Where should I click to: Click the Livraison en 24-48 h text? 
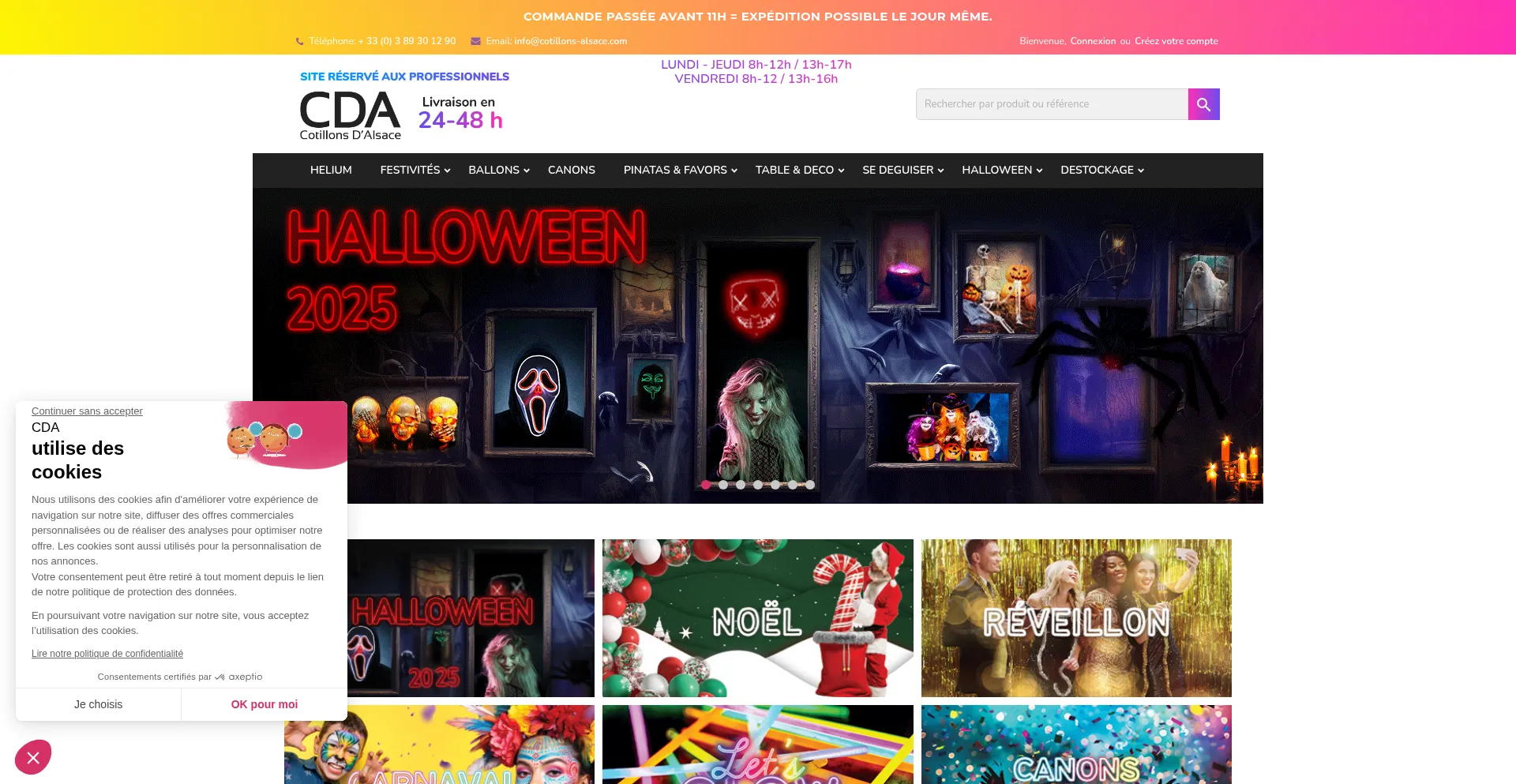coord(460,113)
